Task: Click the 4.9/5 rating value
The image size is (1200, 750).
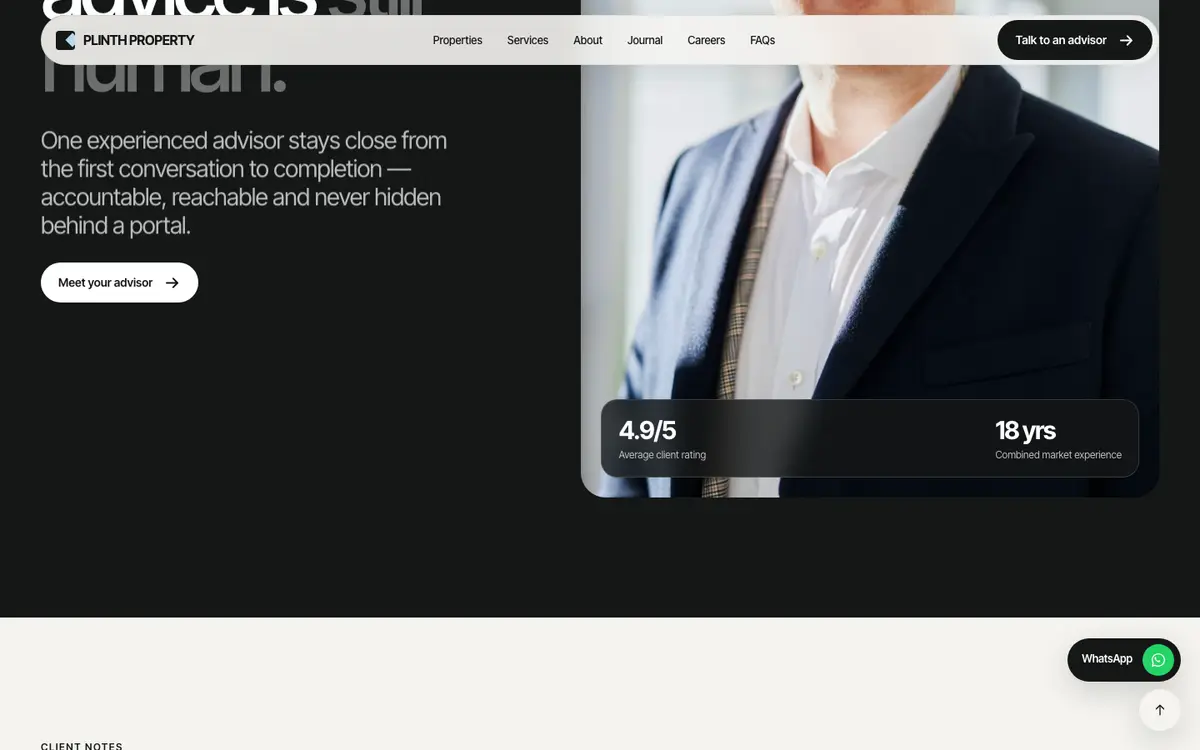Action: pyautogui.click(x=647, y=430)
